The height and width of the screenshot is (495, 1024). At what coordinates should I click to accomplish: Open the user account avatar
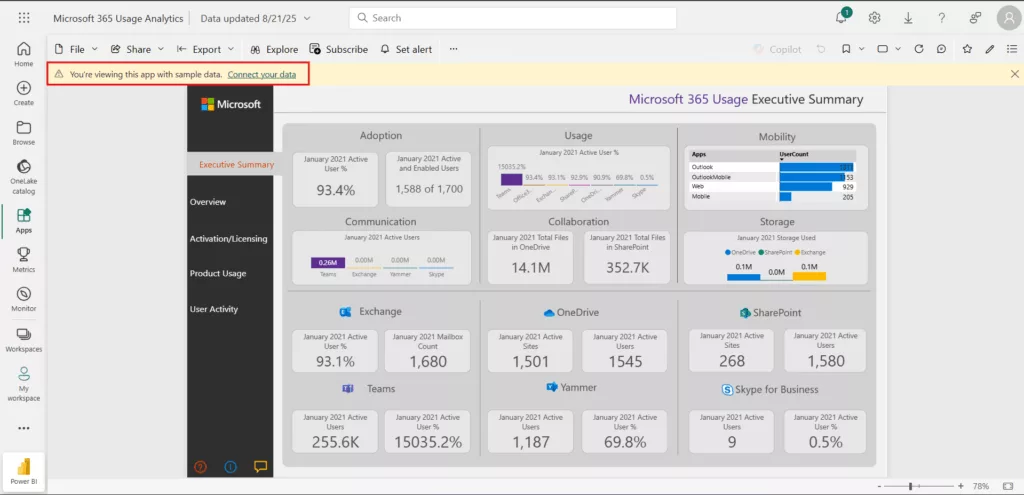[x=1009, y=18]
